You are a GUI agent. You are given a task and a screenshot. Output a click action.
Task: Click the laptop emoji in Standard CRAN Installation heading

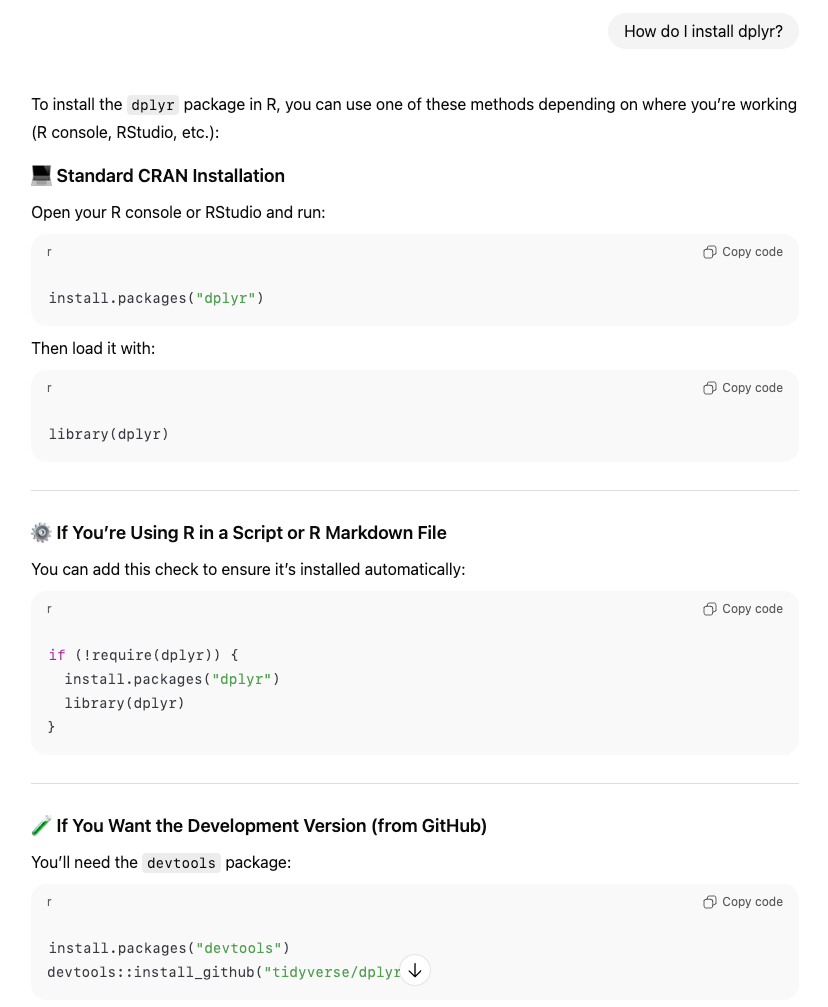tap(41, 175)
